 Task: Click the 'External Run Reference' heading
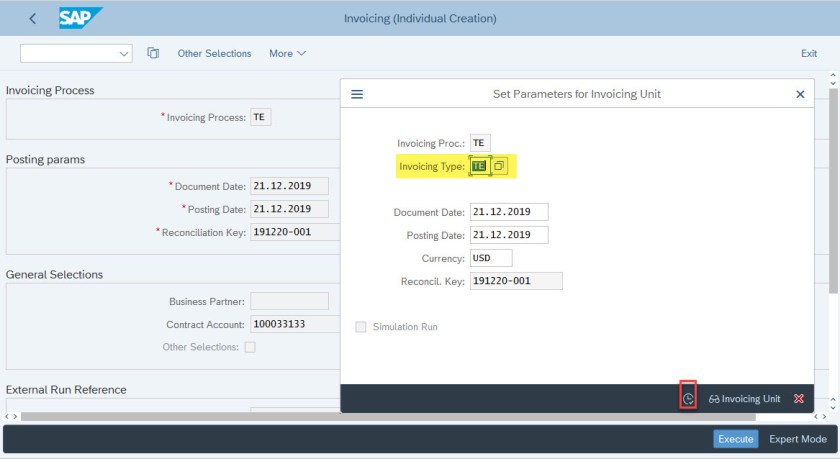(x=66, y=390)
